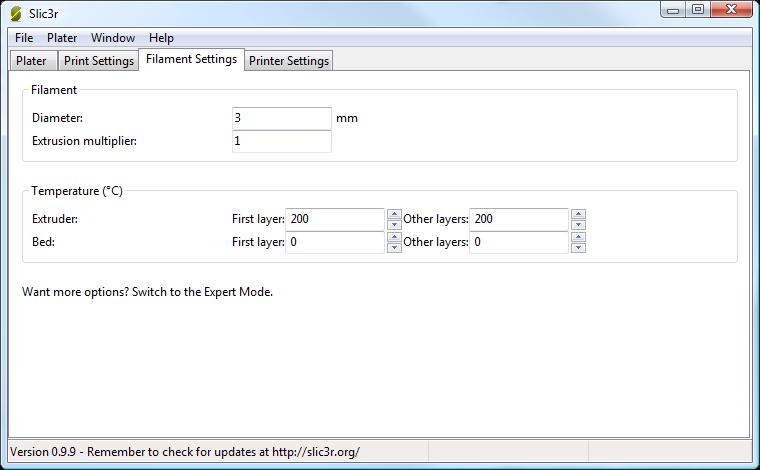Open the Help menu
The image size is (760, 470).
point(161,38)
